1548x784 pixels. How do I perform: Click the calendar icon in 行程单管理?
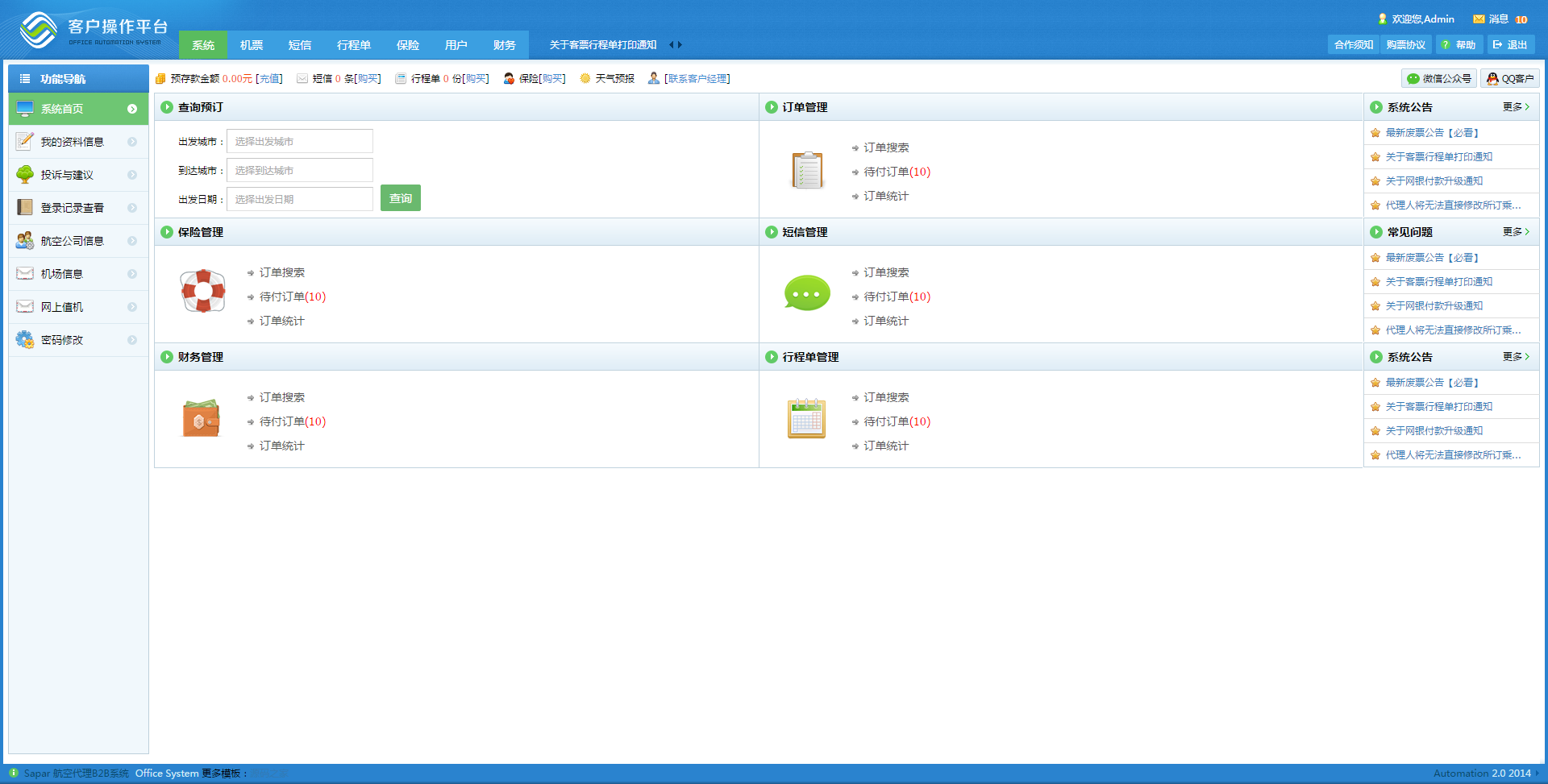pos(807,418)
